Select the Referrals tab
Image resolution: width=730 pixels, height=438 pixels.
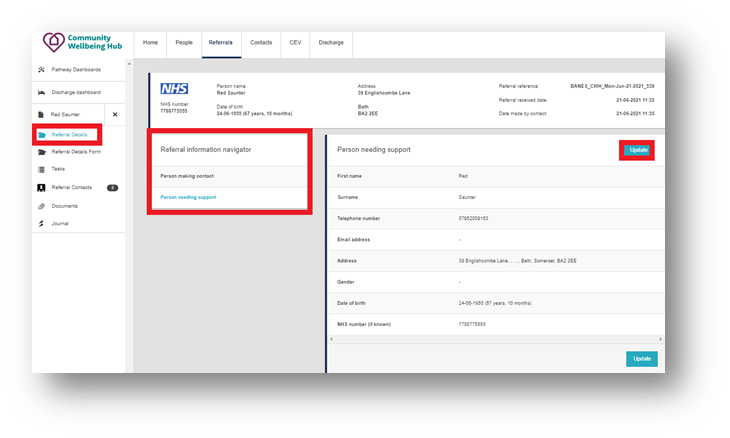[x=221, y=43]
